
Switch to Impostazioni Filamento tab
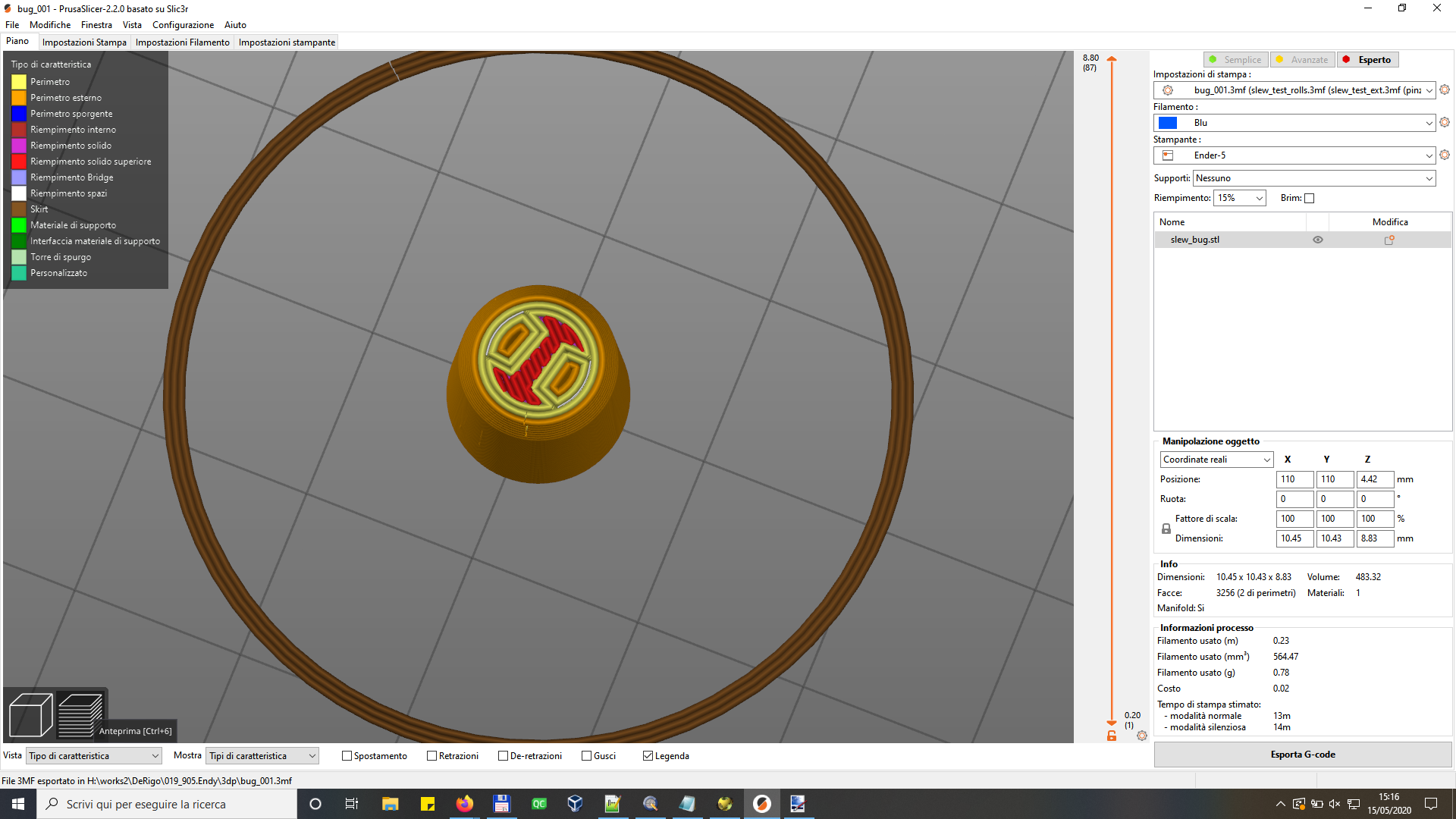coord(182,42)
